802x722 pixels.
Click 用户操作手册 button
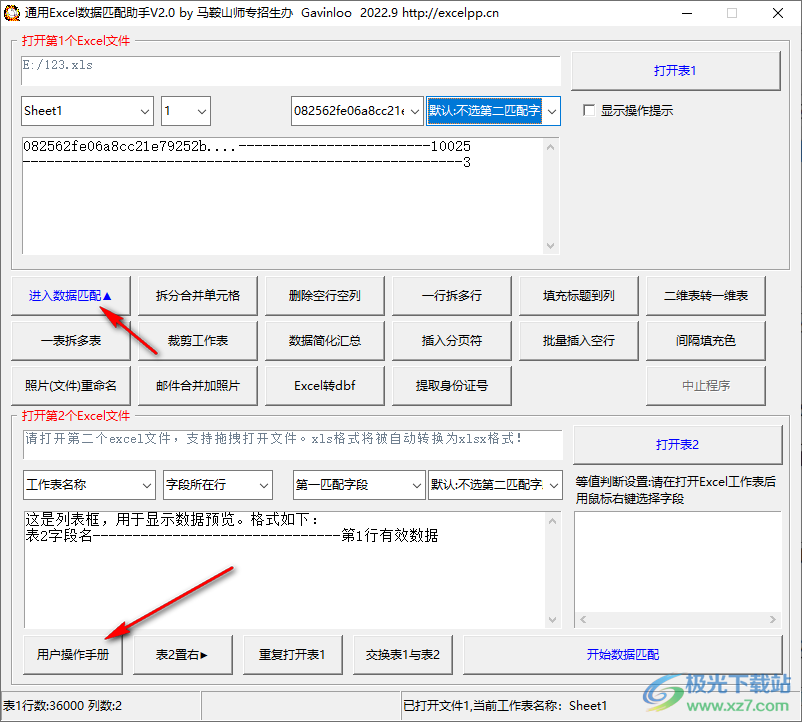(73, 655)
